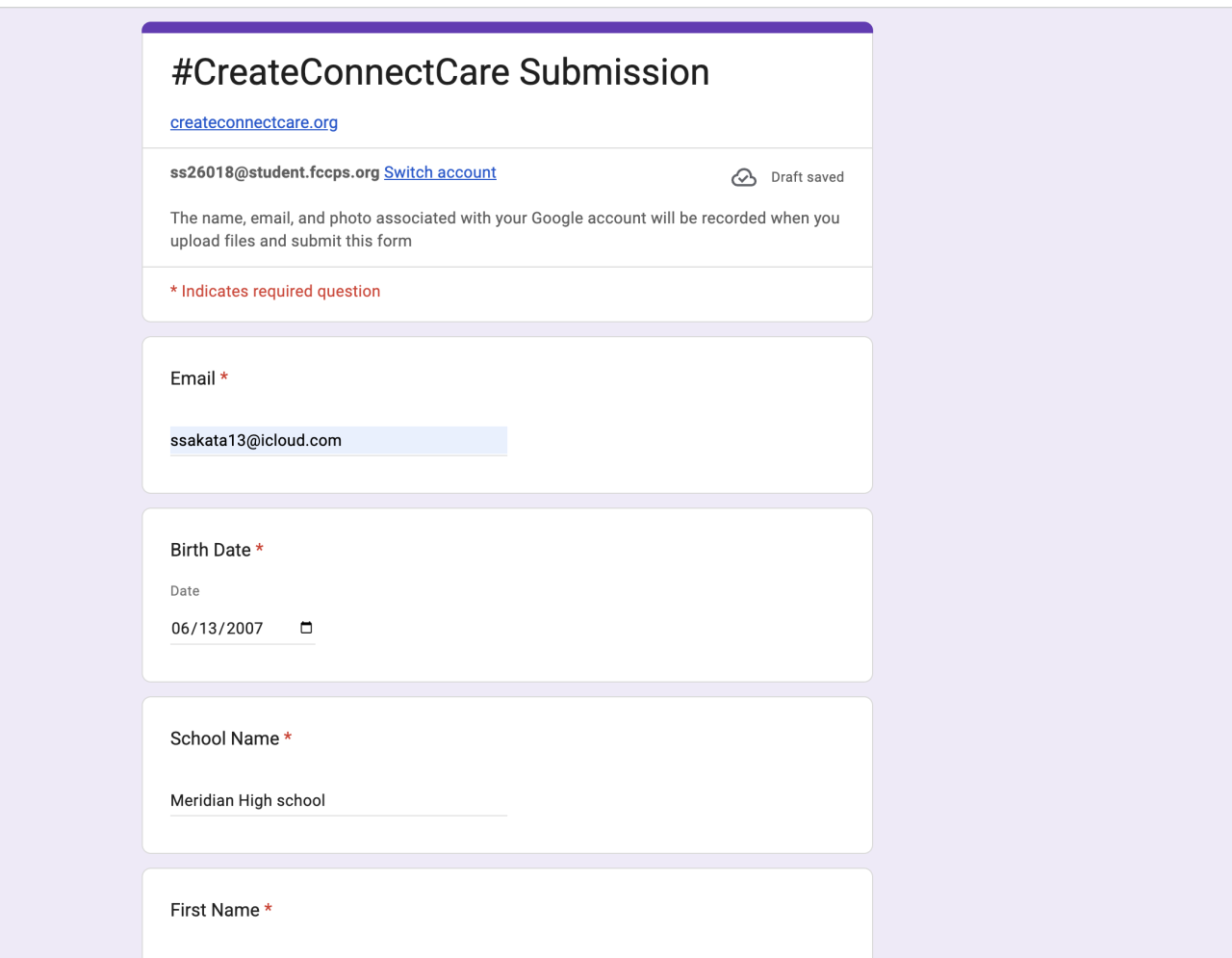Select the month segment of Birth Date
Screen dimensions: 1232x958
(x=181, y=629)
